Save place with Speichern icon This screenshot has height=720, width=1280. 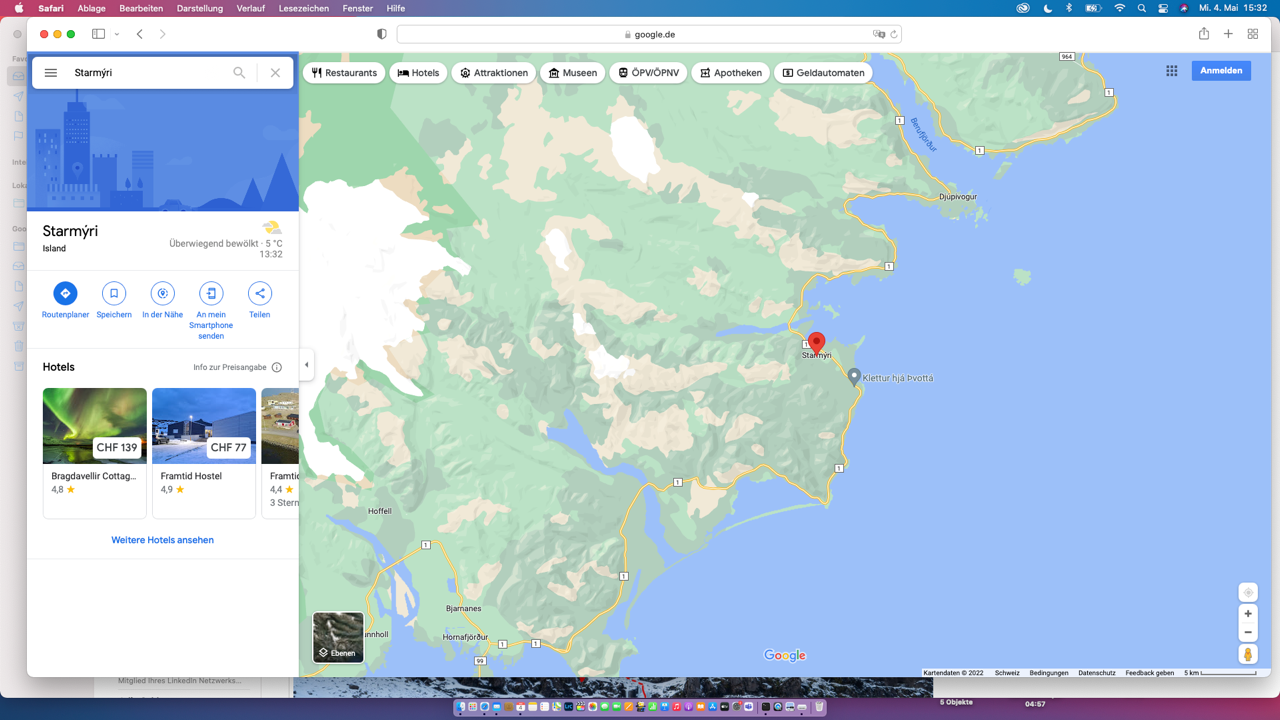click(x=114, y=293)
